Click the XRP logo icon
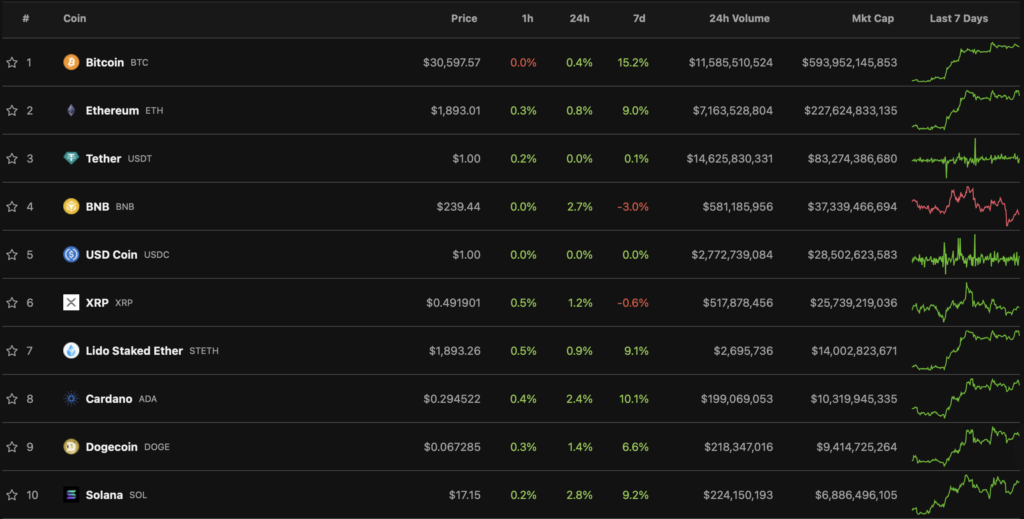 click(x=71, y=302)
